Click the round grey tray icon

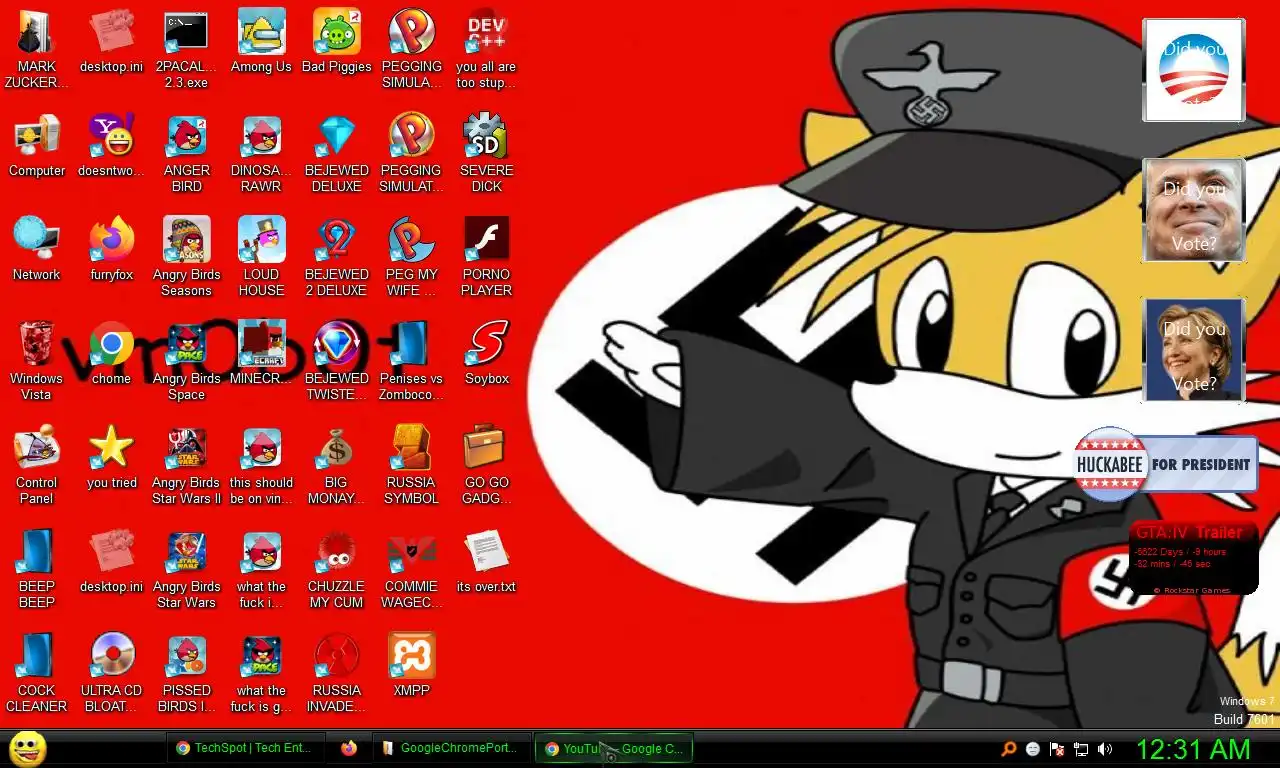click(1033, 748)
